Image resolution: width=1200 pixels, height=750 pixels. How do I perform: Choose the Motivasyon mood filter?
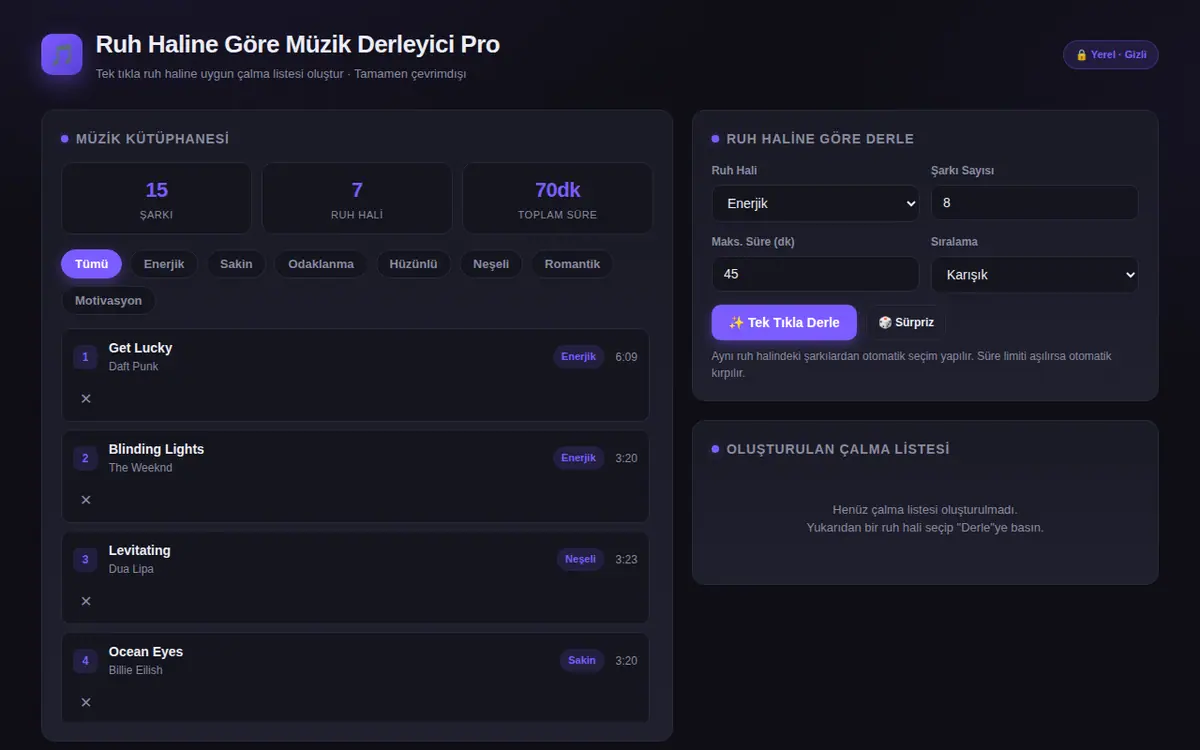pos(108,300)
